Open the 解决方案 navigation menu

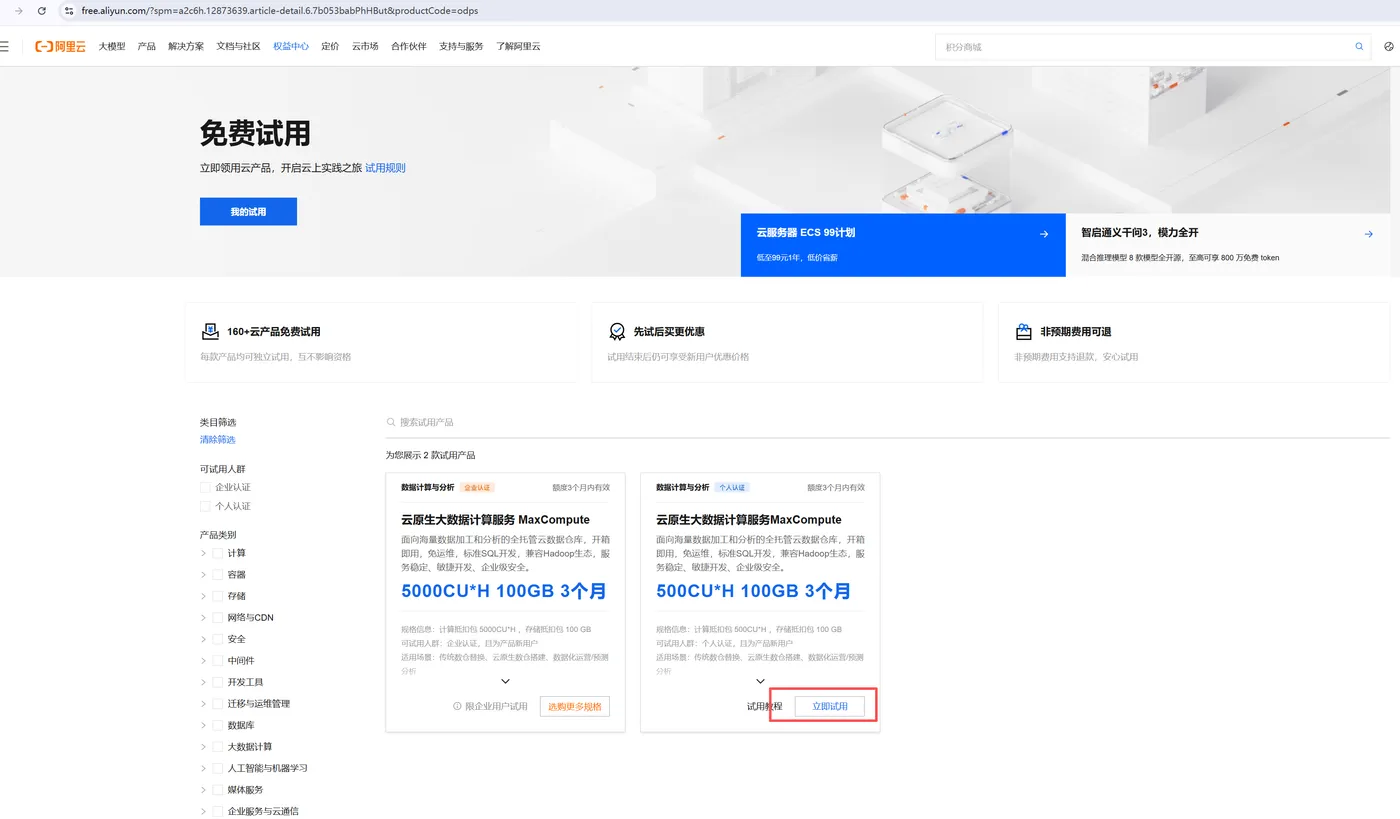pos(186,46)
